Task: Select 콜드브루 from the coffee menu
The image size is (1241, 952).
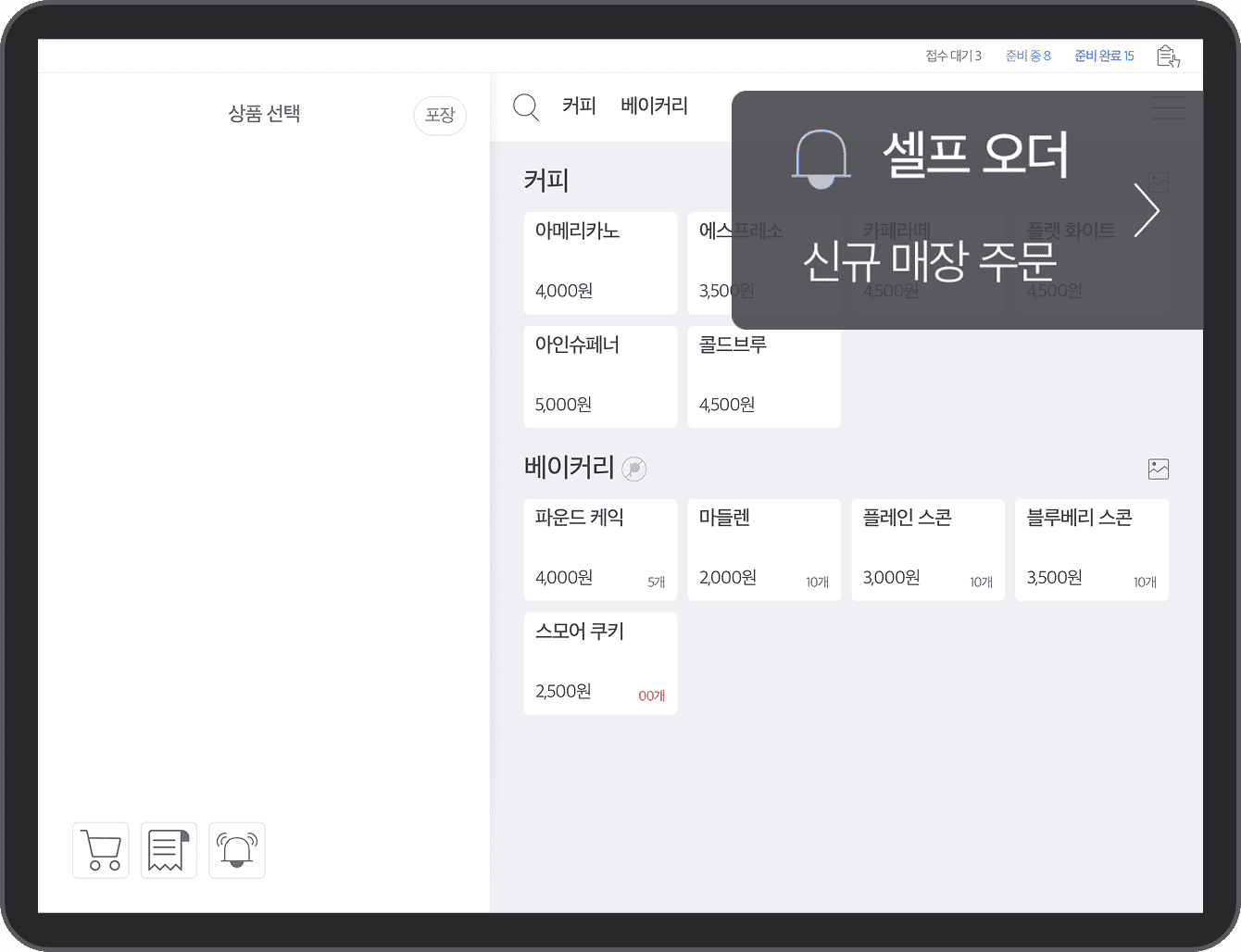Action: (x=764, y=377)
